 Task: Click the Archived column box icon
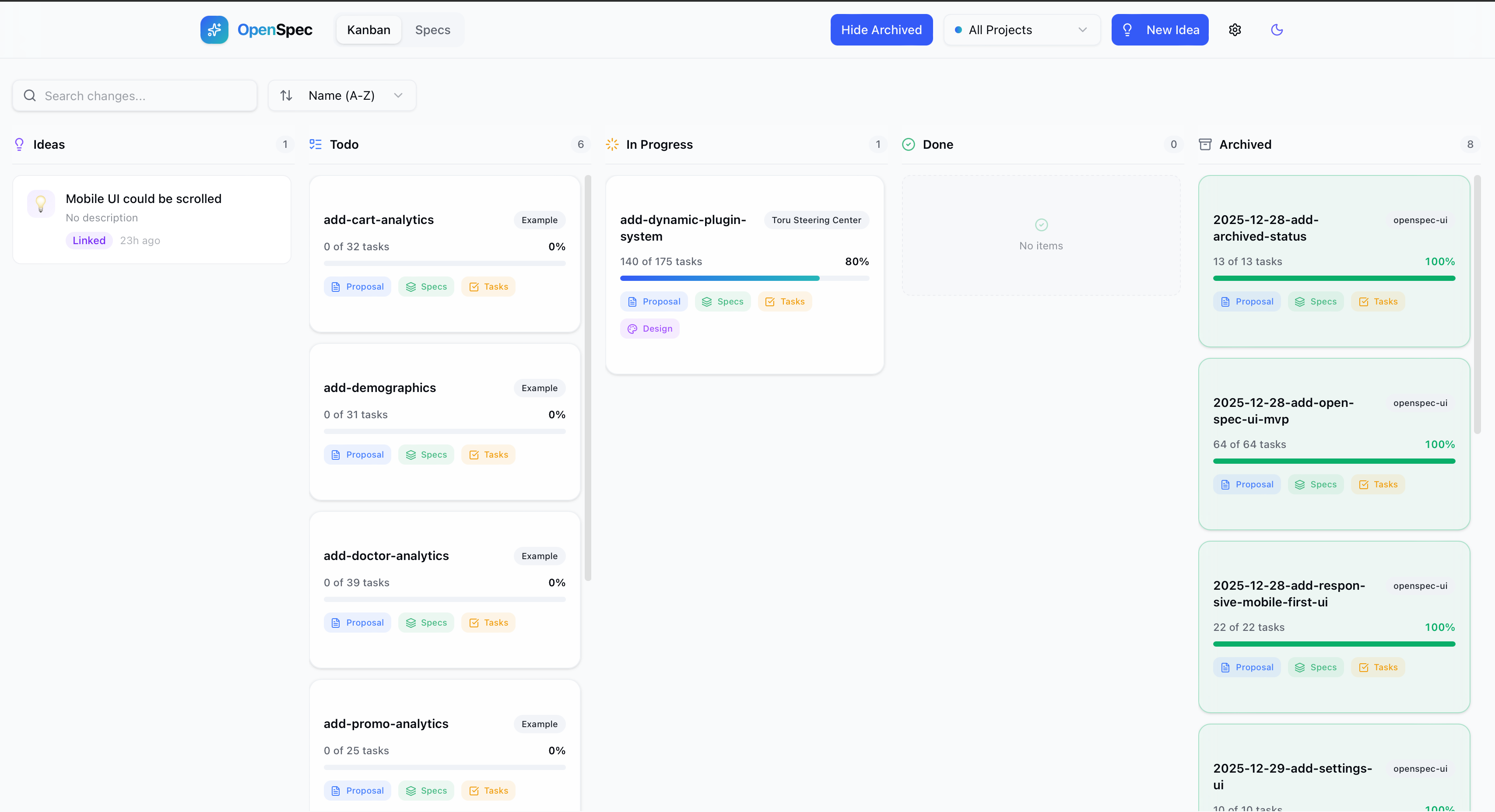coord(1205,144)
